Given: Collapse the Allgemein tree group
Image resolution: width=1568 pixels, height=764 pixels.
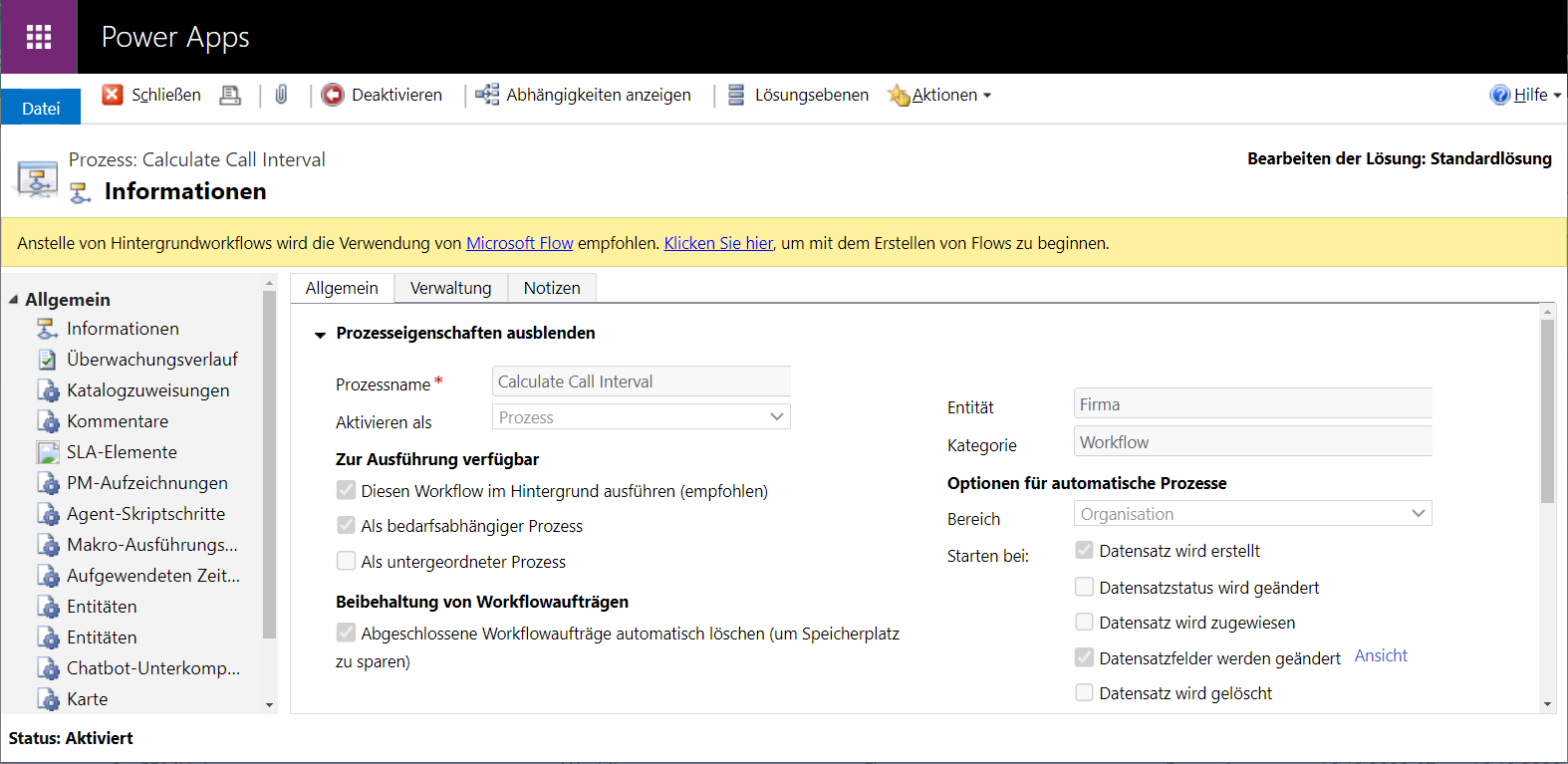Looking at the screenshot, I should tap(14, 300).
